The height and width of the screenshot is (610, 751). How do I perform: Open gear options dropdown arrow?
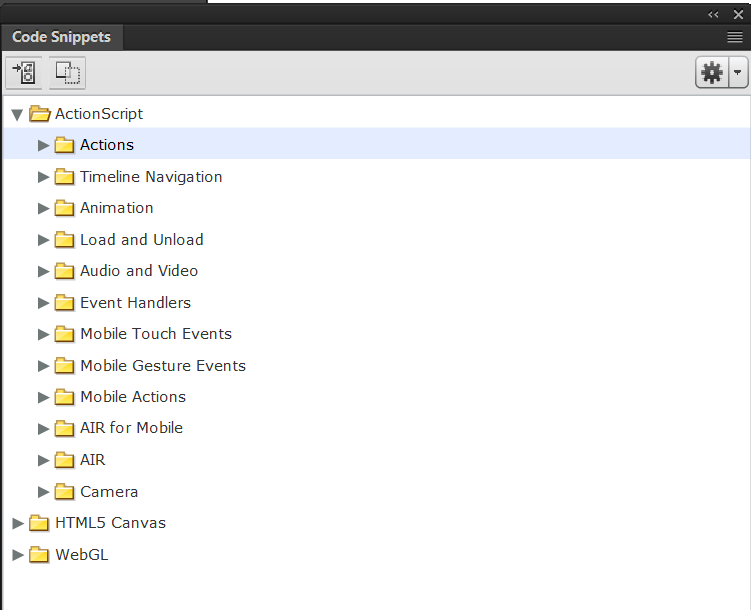point(738,72)
